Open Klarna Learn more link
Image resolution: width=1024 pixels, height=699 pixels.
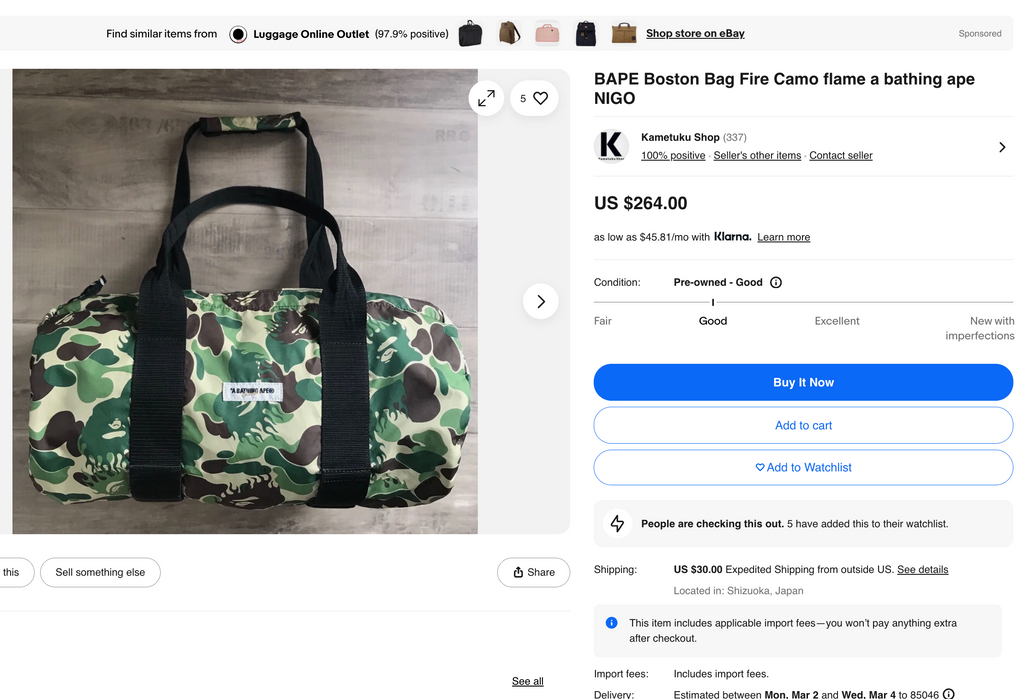[x=783, y=237]
